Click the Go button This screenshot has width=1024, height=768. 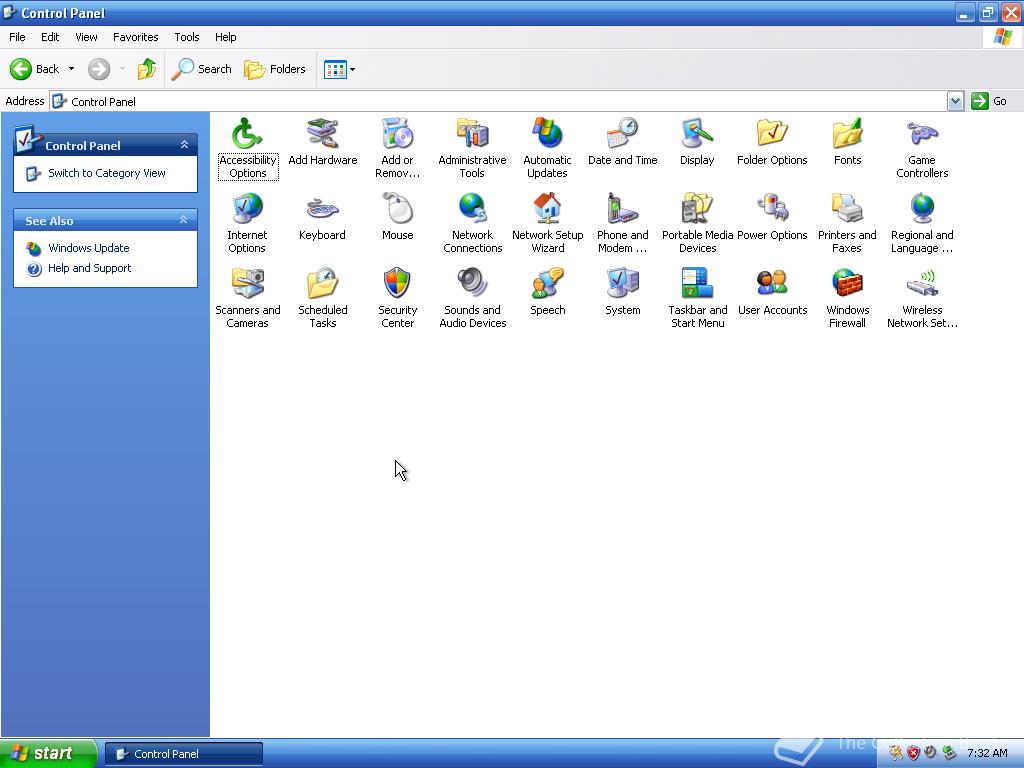(989, 101)
